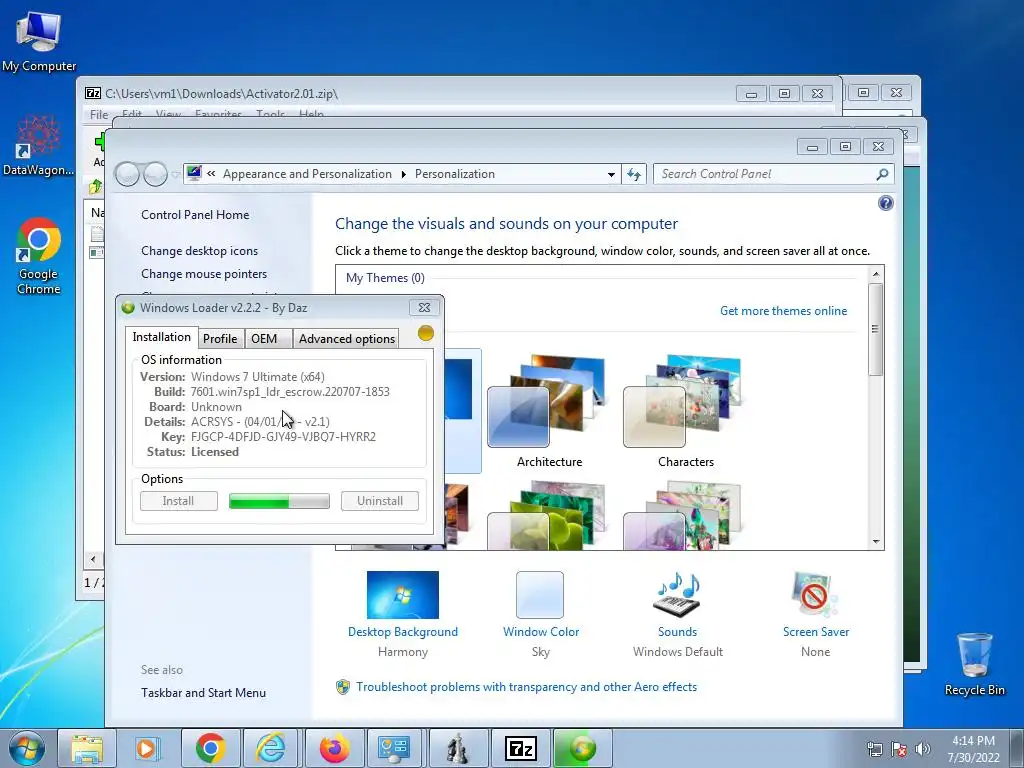The height and width of the screenshot is (768, 1024).
Task: Click Change desktop icons link
Action: click(x=199, y=251)
